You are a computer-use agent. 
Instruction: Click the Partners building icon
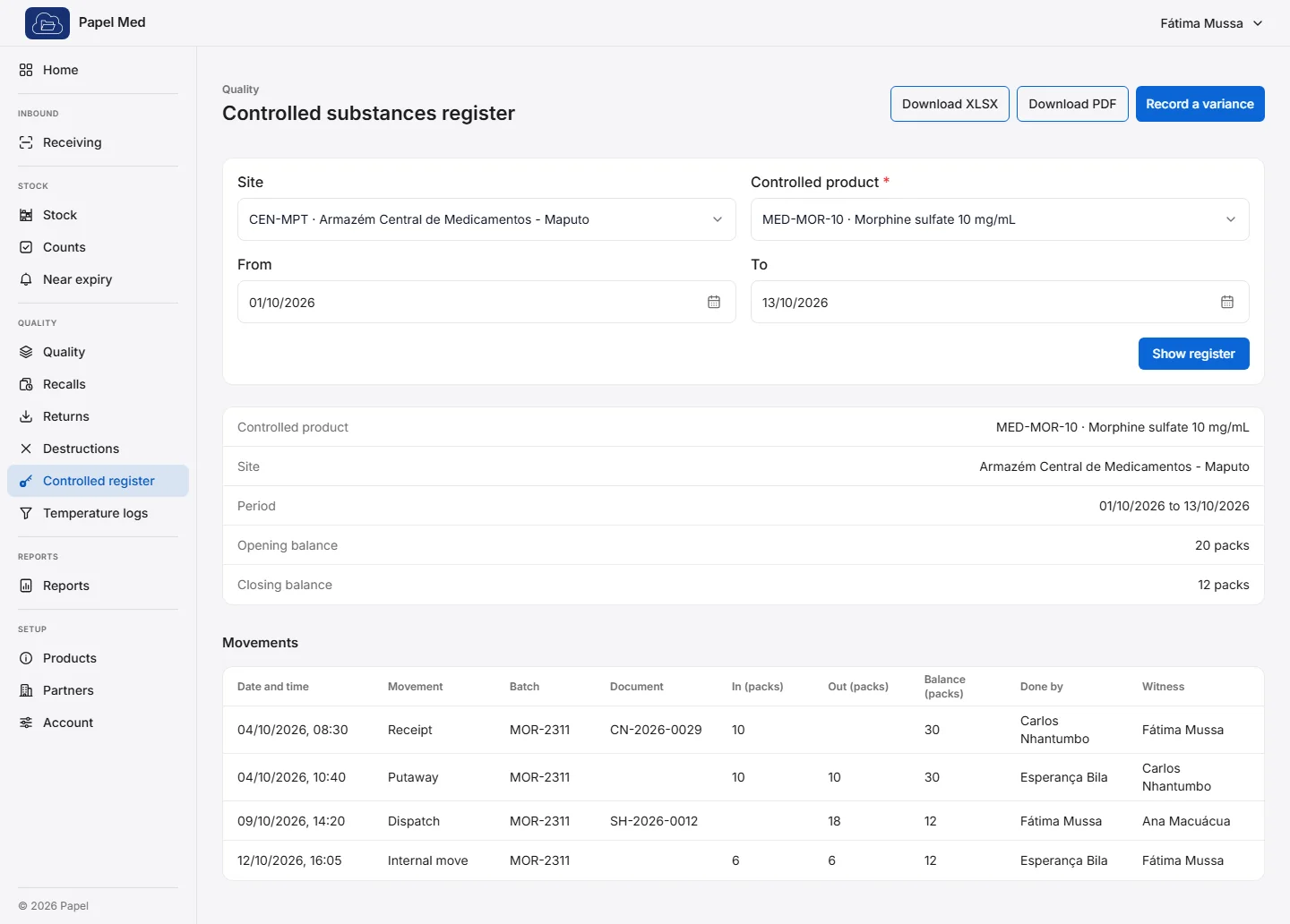click(26, 690)
